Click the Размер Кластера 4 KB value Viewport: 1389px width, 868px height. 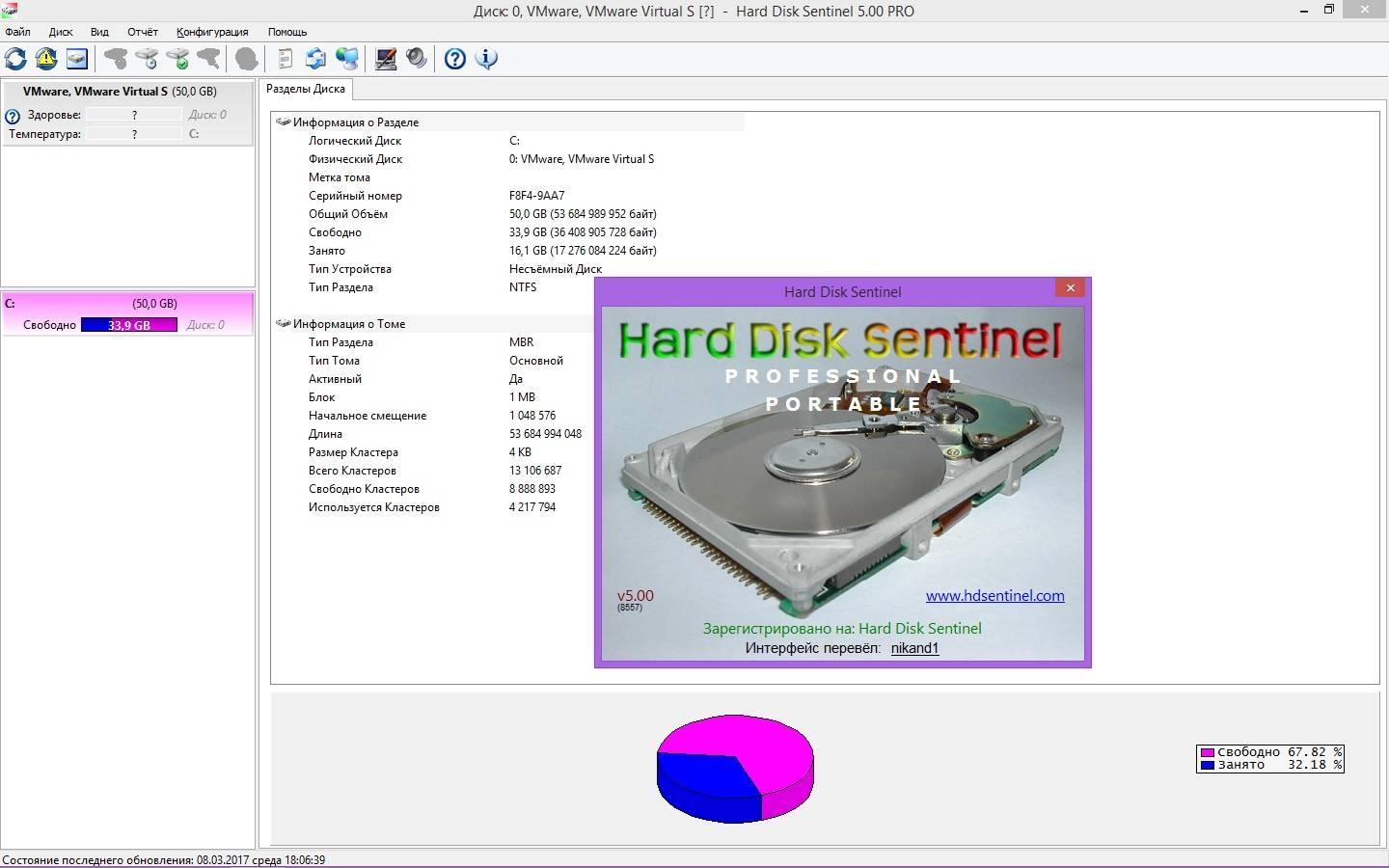click(521, 452)
